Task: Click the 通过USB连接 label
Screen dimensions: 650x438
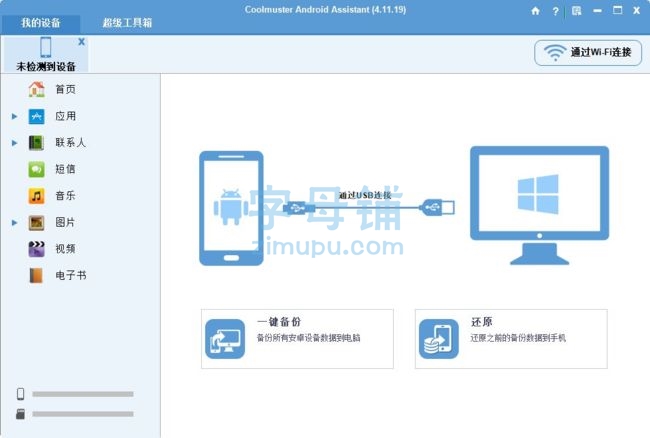Action: [365, 195]
